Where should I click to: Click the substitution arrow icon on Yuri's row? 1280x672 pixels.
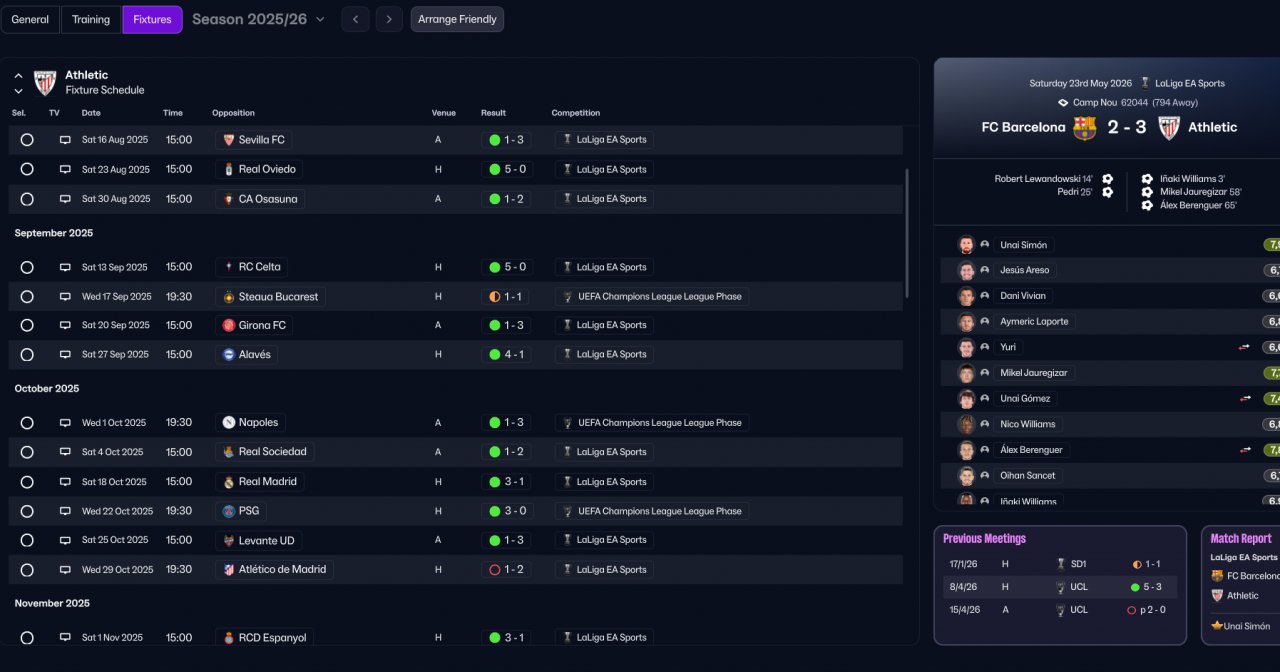point(1245,347)
